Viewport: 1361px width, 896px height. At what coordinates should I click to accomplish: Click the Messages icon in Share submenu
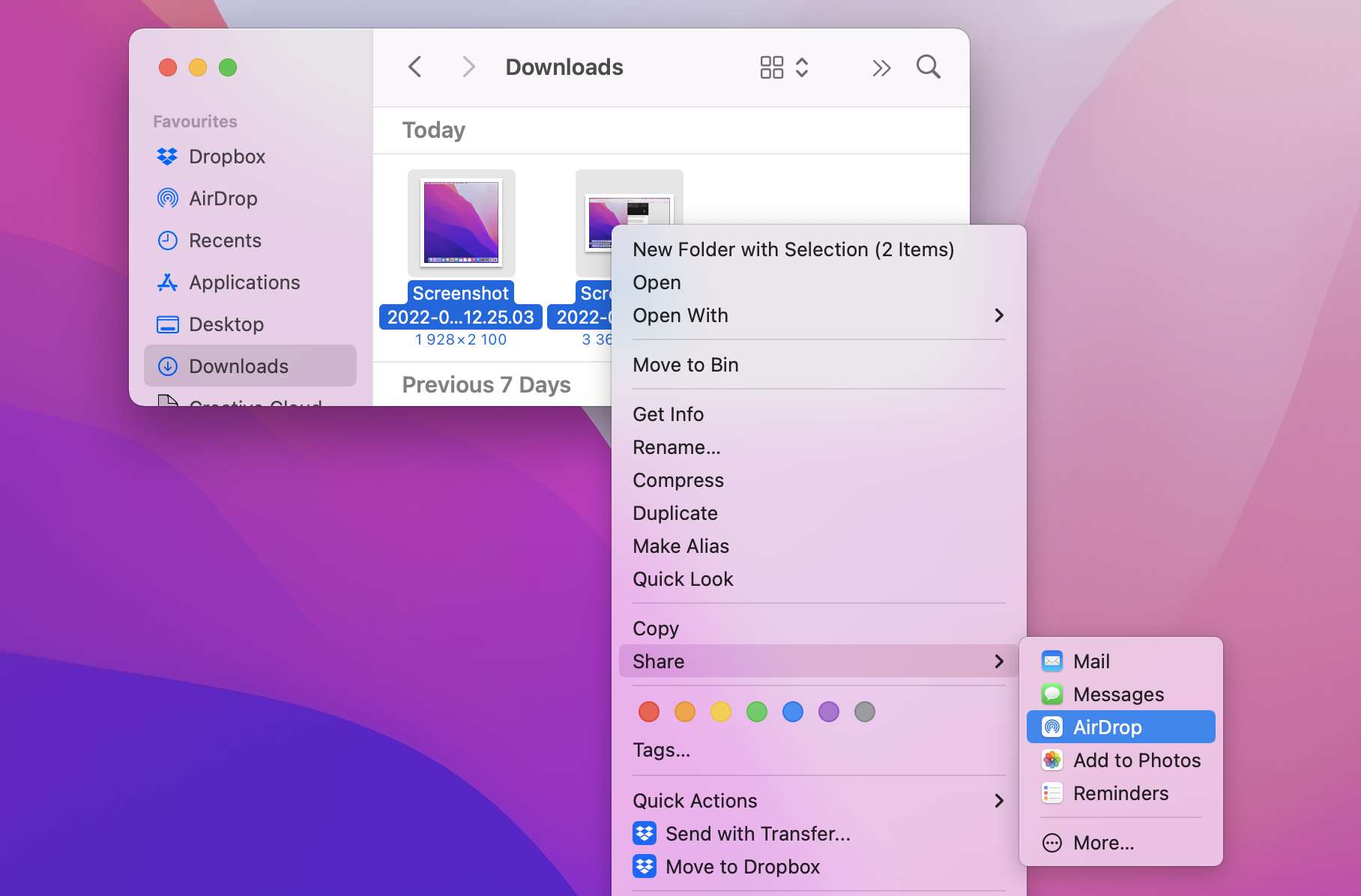tap(1052, 694)
